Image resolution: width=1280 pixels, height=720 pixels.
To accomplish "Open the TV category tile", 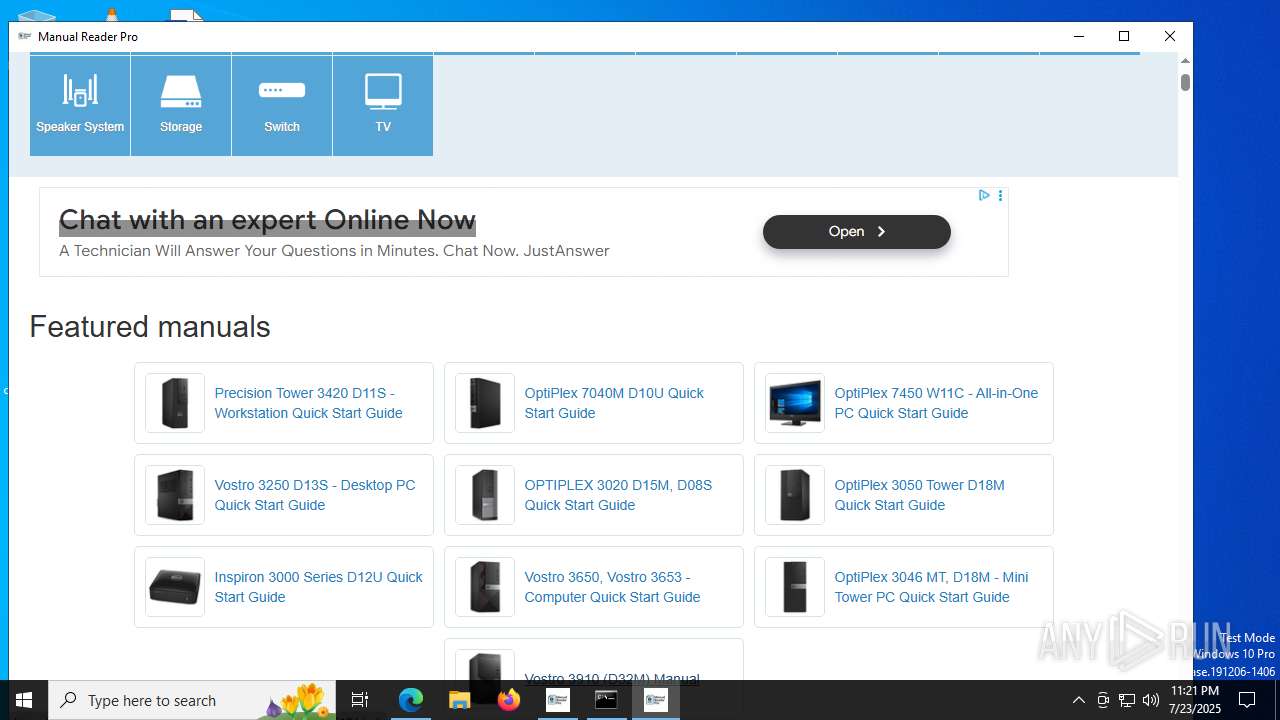I will (x=383, y=105).
